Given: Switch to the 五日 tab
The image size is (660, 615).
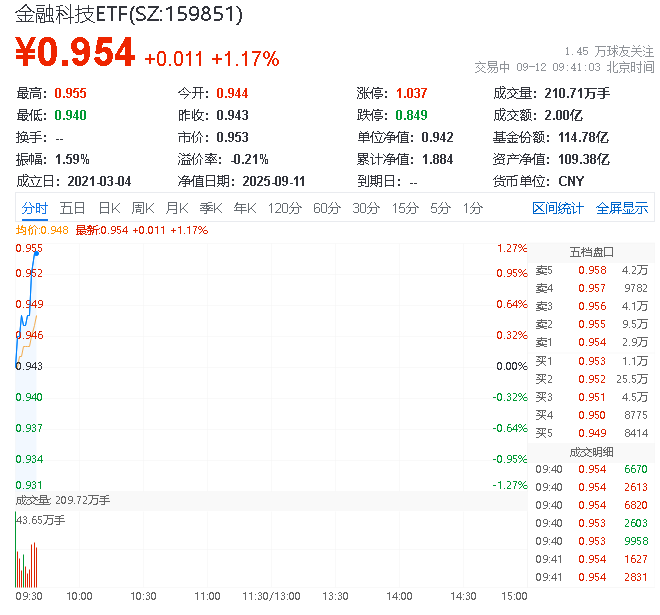Looking at the screenshot, I should tap(72, 208).
